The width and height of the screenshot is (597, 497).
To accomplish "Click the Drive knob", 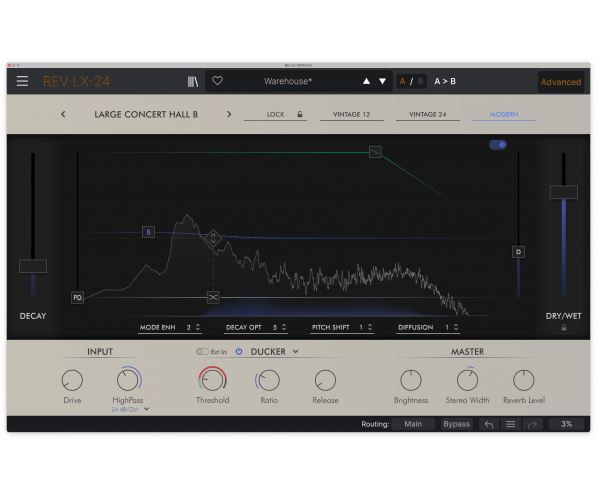I will 72,380.
